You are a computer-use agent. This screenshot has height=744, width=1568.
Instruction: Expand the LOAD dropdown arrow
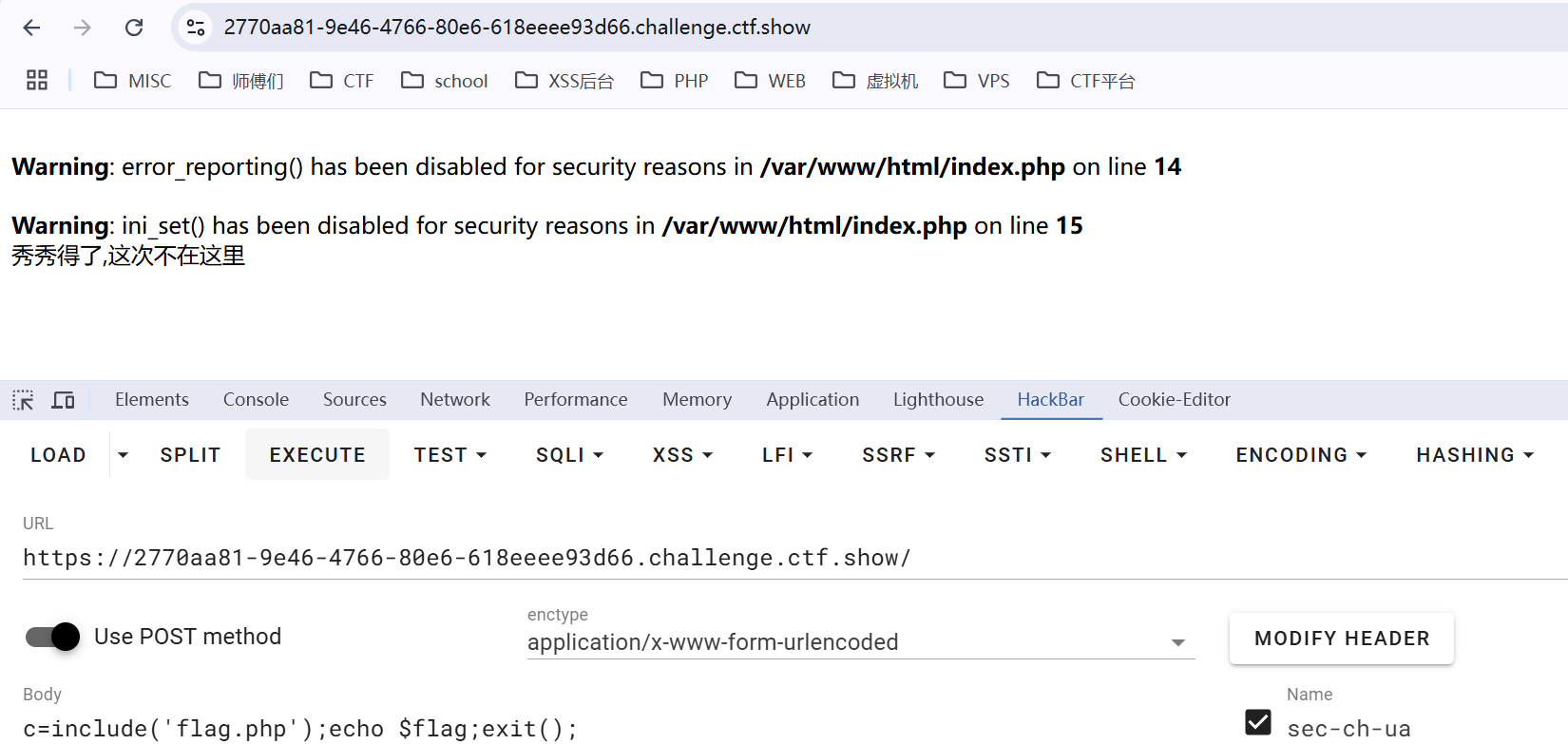click(x=123, y=455)
